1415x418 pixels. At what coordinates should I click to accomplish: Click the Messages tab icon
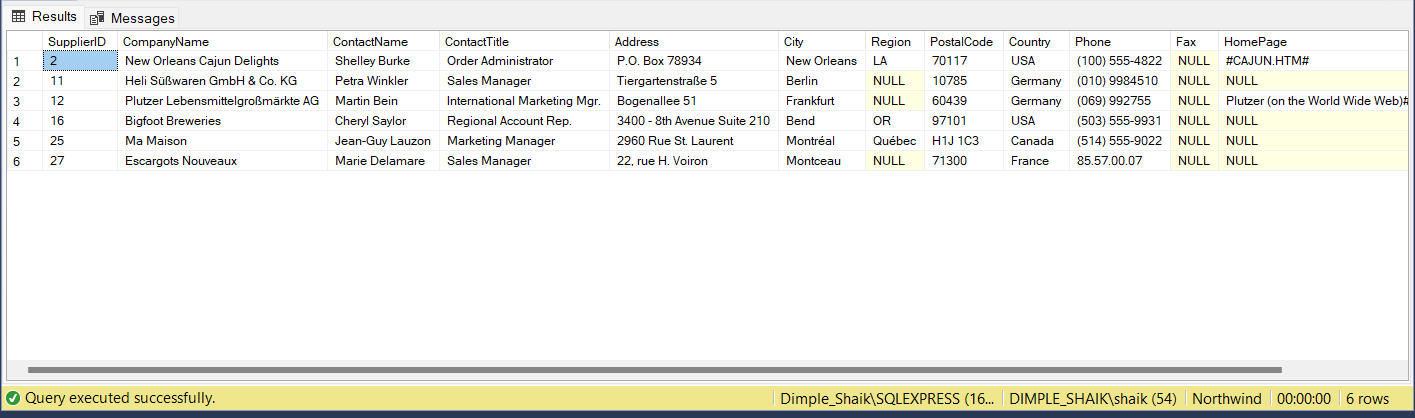click(97, 18)
